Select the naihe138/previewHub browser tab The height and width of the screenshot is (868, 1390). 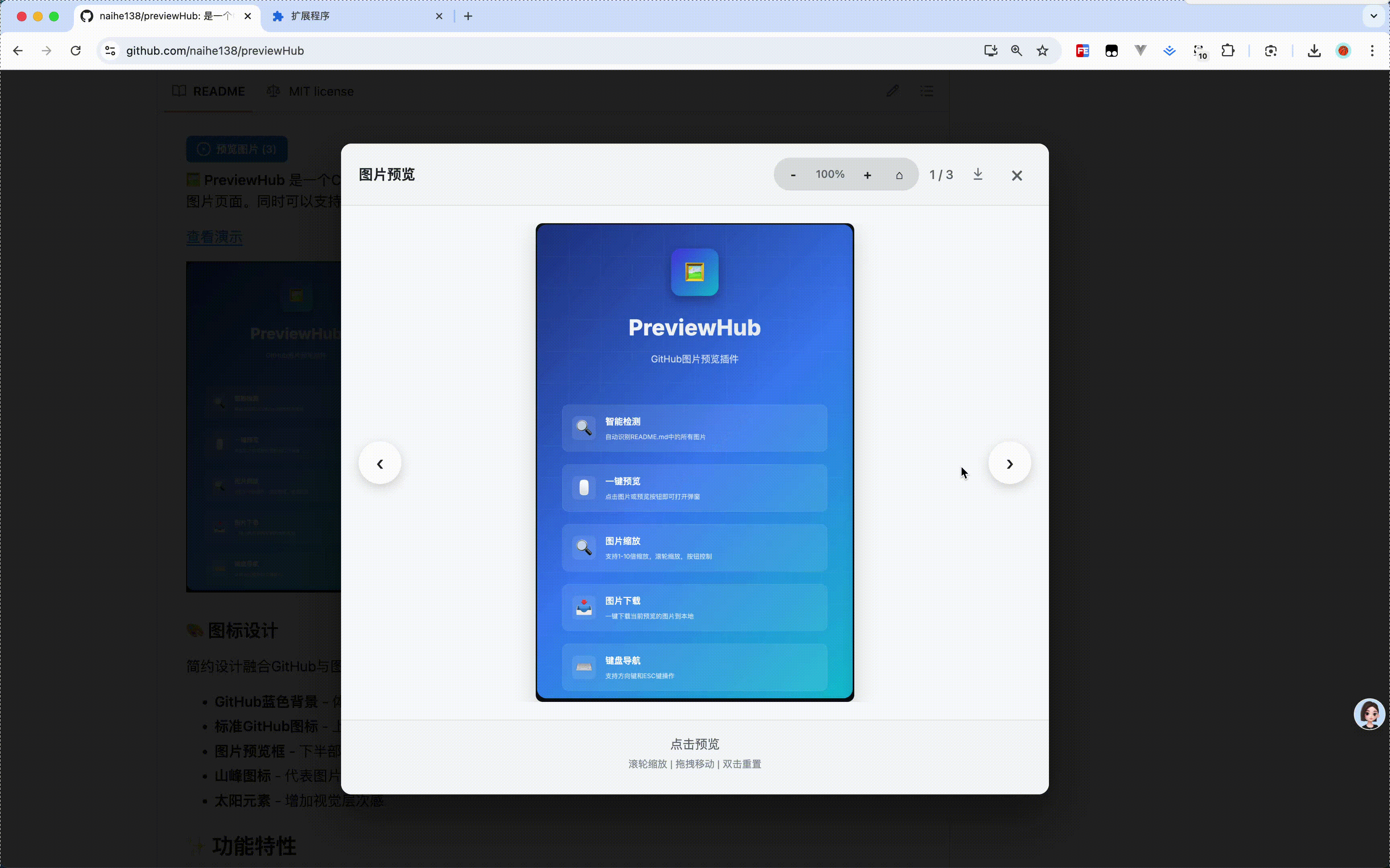point(167,16)
